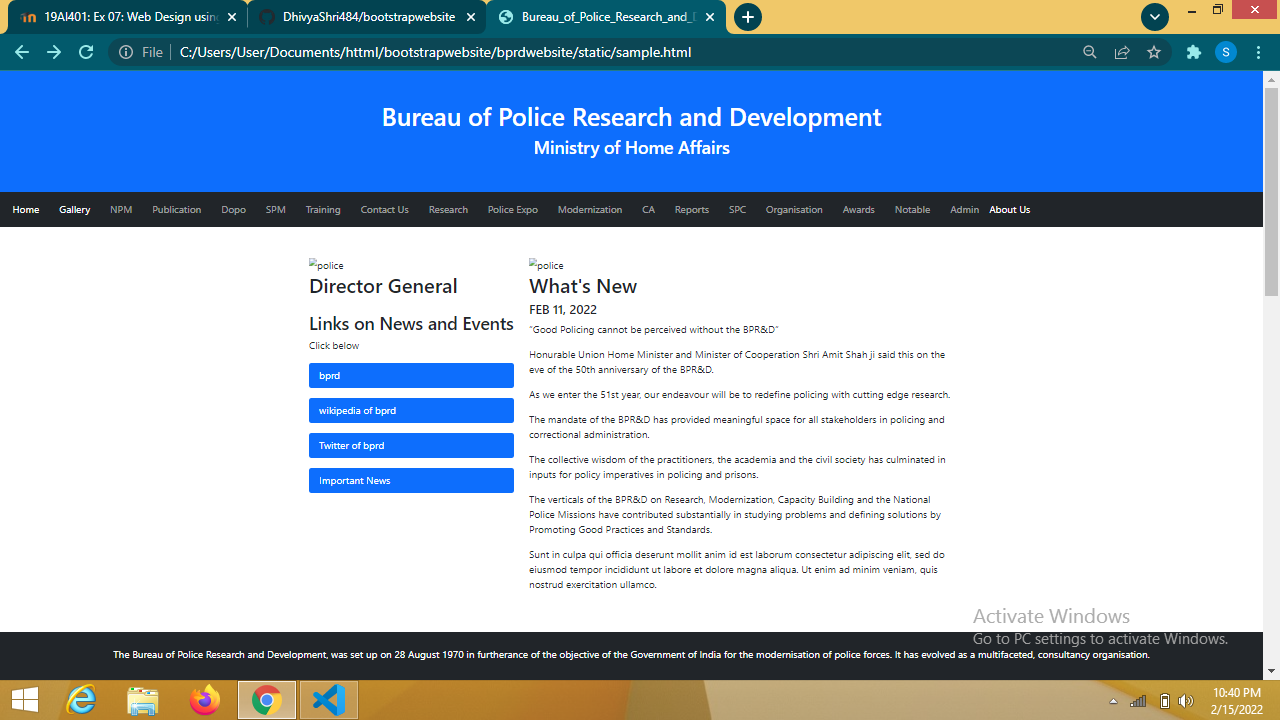The image size is (1280, 720).
Task: Click CA in the navbar
Action: coord(649,210)
